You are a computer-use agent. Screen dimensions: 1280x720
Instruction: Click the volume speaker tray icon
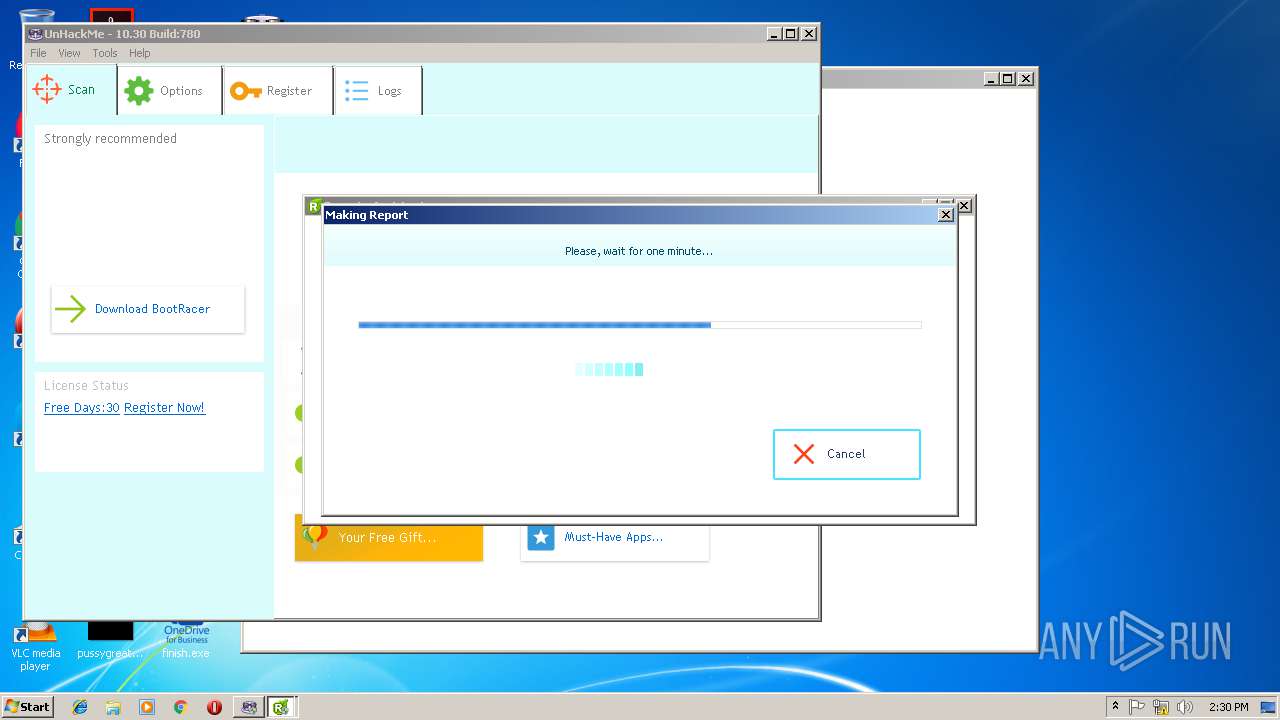(x=1185, y=707)
